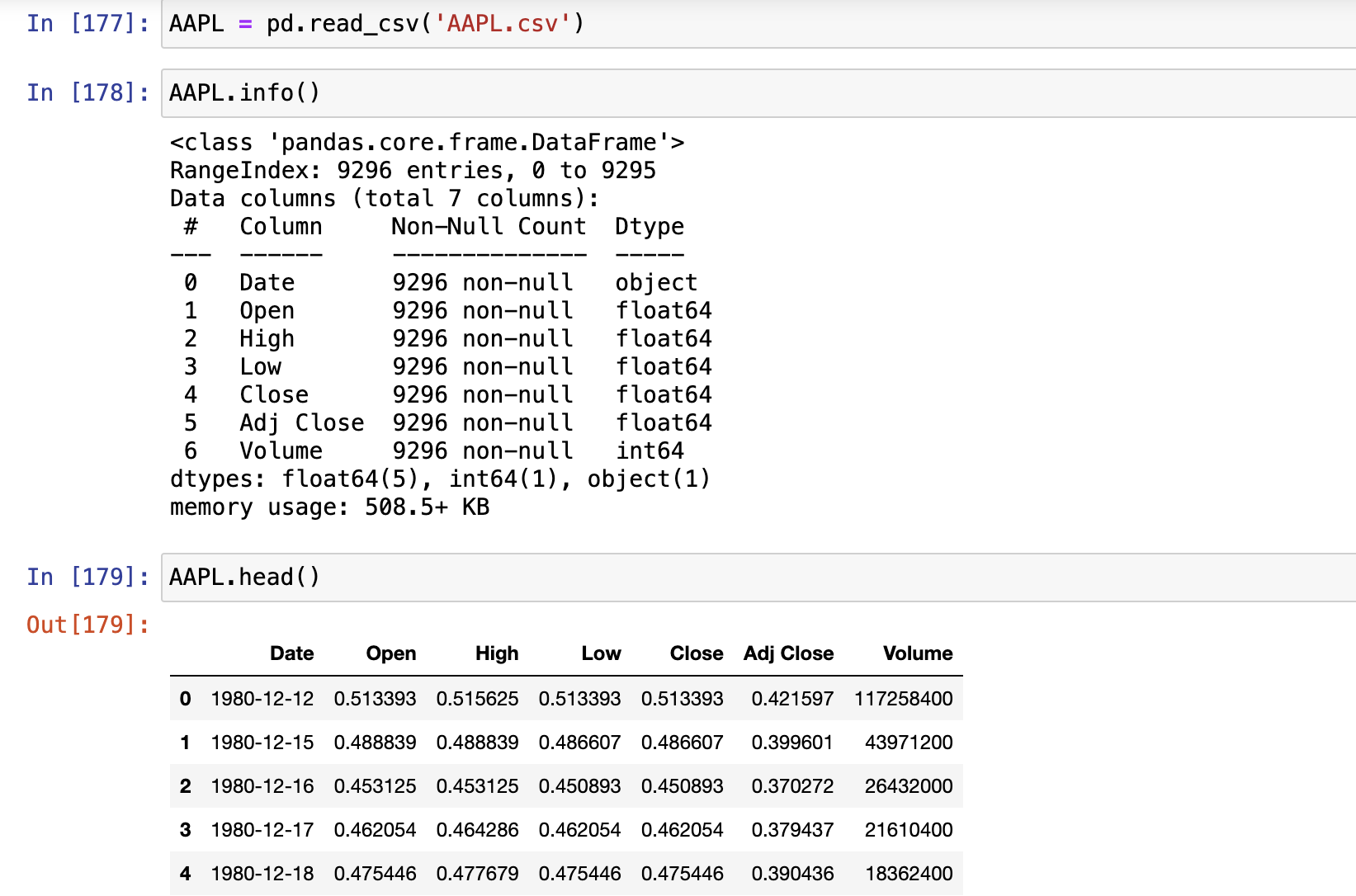1356x896 pixels.
Task: Click the 'Data columns (total 7 columns)' line
Action: [x=385, y=199]
